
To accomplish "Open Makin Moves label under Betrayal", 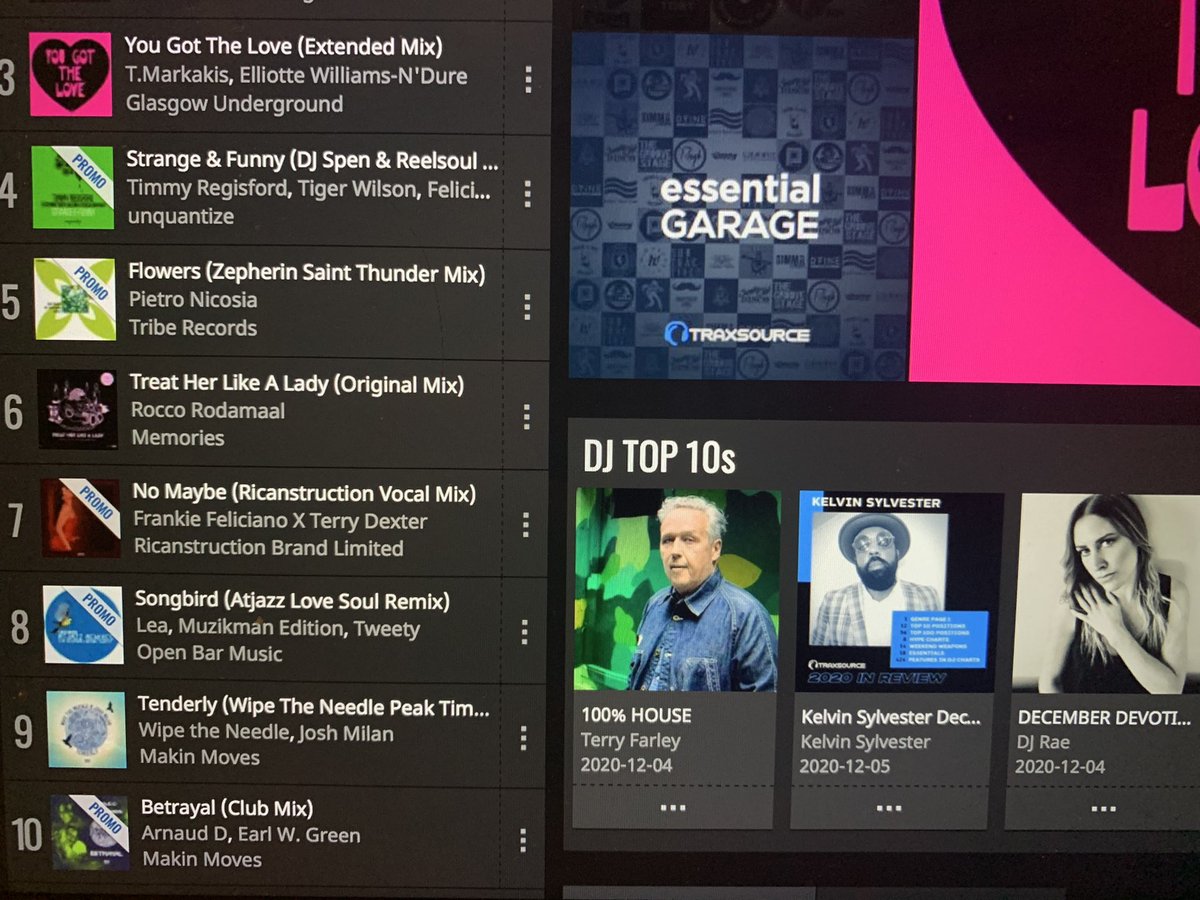I will [202, 860].
